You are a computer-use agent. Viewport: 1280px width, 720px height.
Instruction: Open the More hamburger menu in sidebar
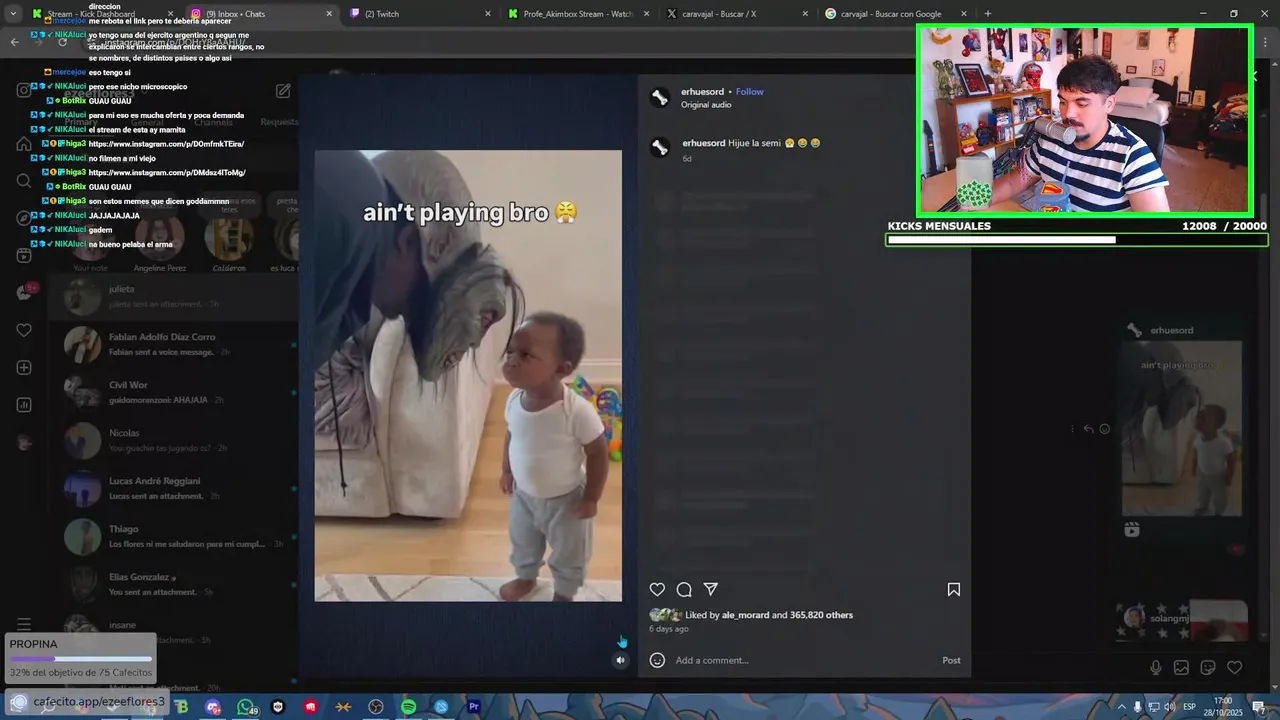click(24, 625)
